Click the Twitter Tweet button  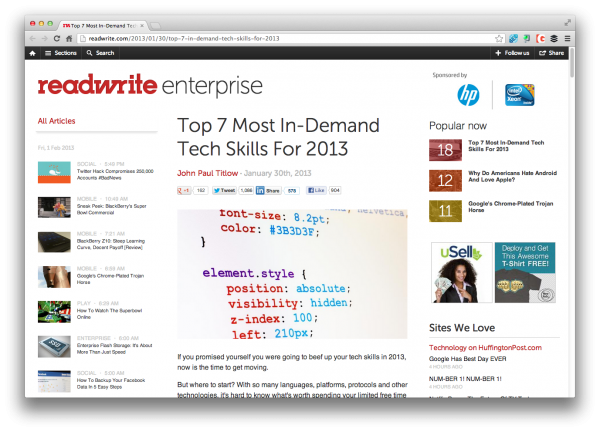pos(224,190)
